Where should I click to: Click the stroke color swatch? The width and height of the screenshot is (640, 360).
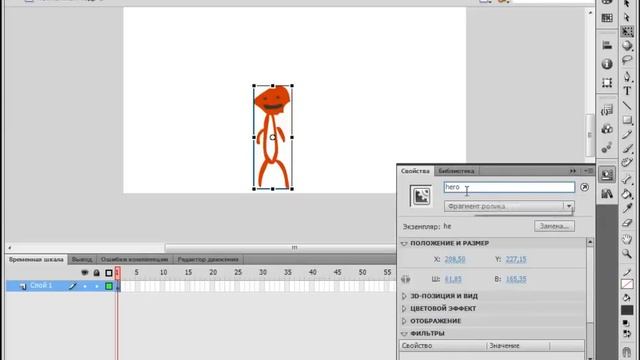tap(627, 284)
